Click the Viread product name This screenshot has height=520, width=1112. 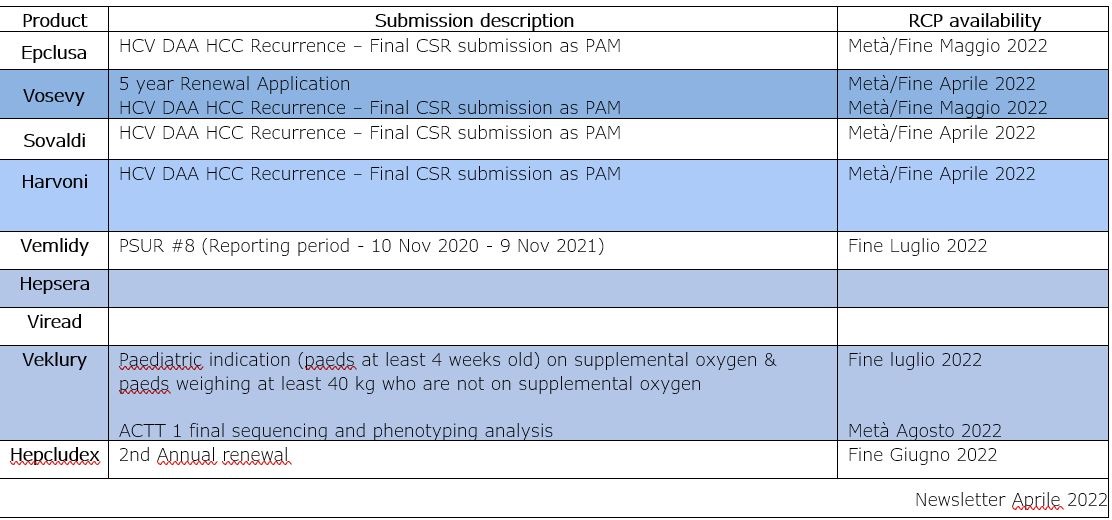[x=55, y=323]
